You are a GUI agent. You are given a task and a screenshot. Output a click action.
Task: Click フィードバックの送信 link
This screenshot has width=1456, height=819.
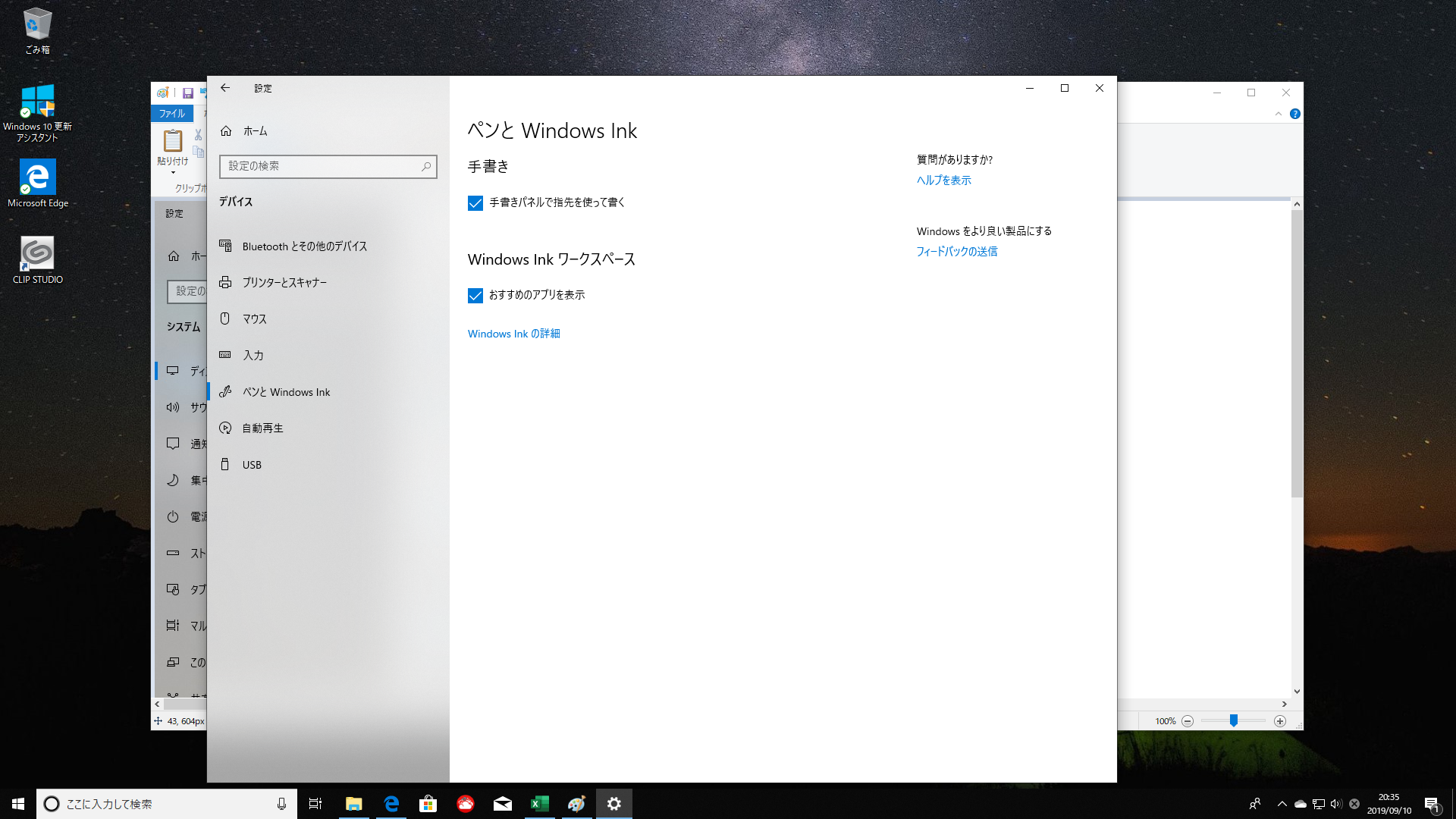[x=957, y=252]
